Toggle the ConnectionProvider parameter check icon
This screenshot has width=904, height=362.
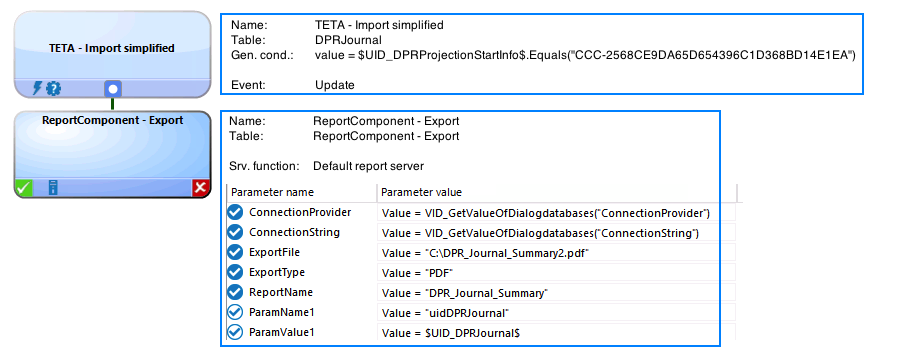point(235,212)
